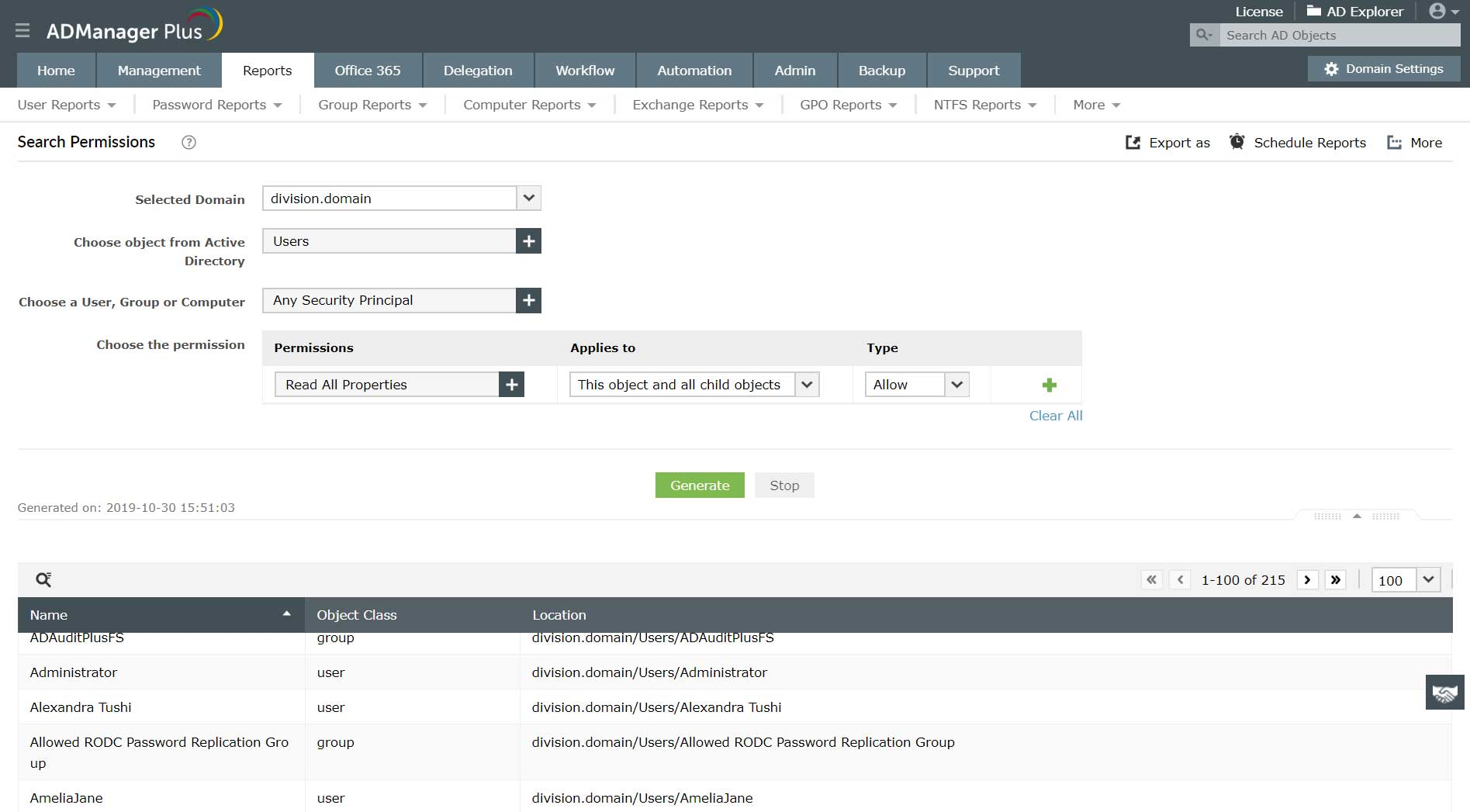Image resolution: width=1470 pixels, height=812 pixels.
Task: Expand the Selected Domain dropdown
Action: tap(528, 198)
